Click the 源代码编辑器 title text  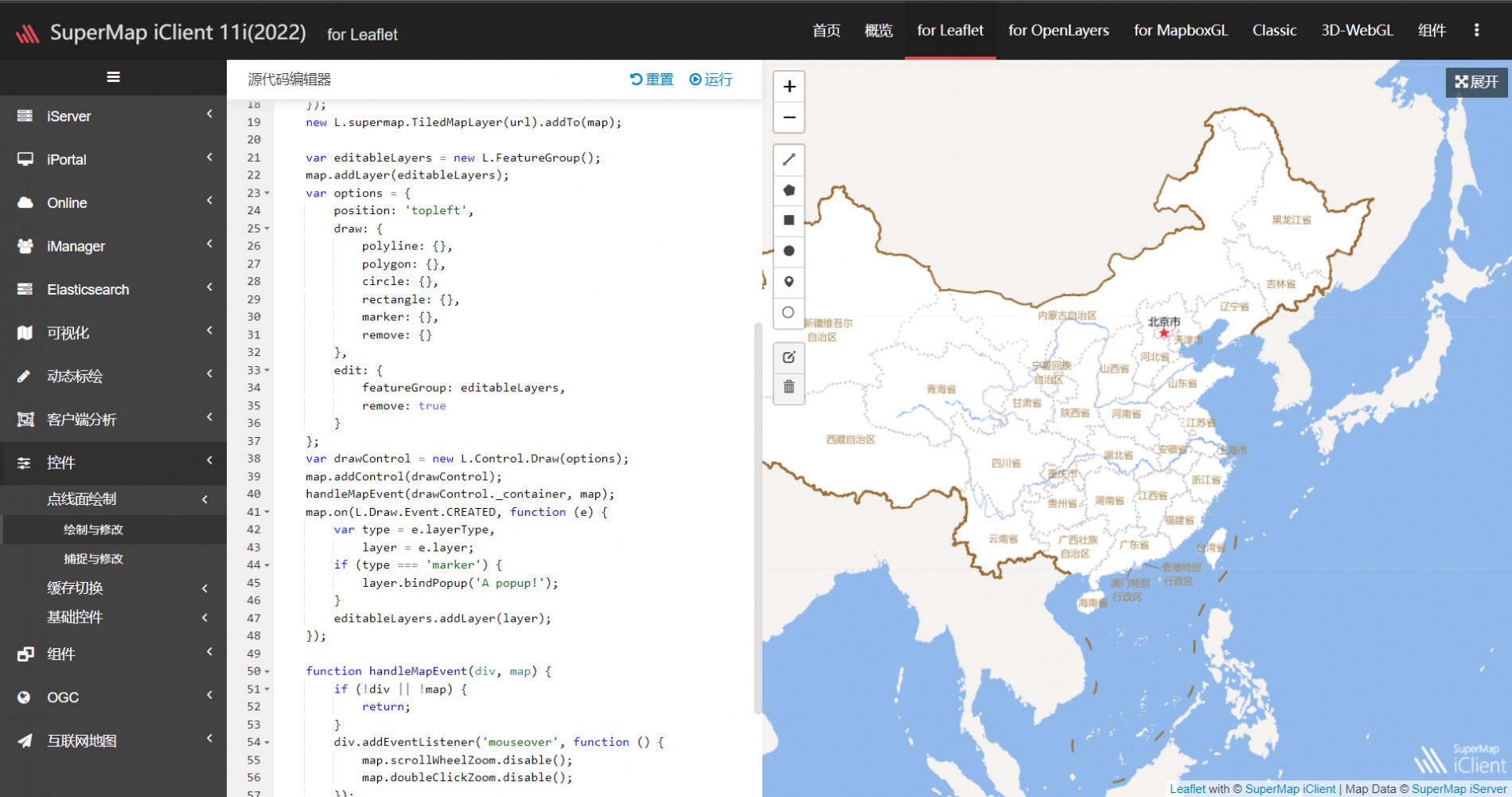[290, 80]
